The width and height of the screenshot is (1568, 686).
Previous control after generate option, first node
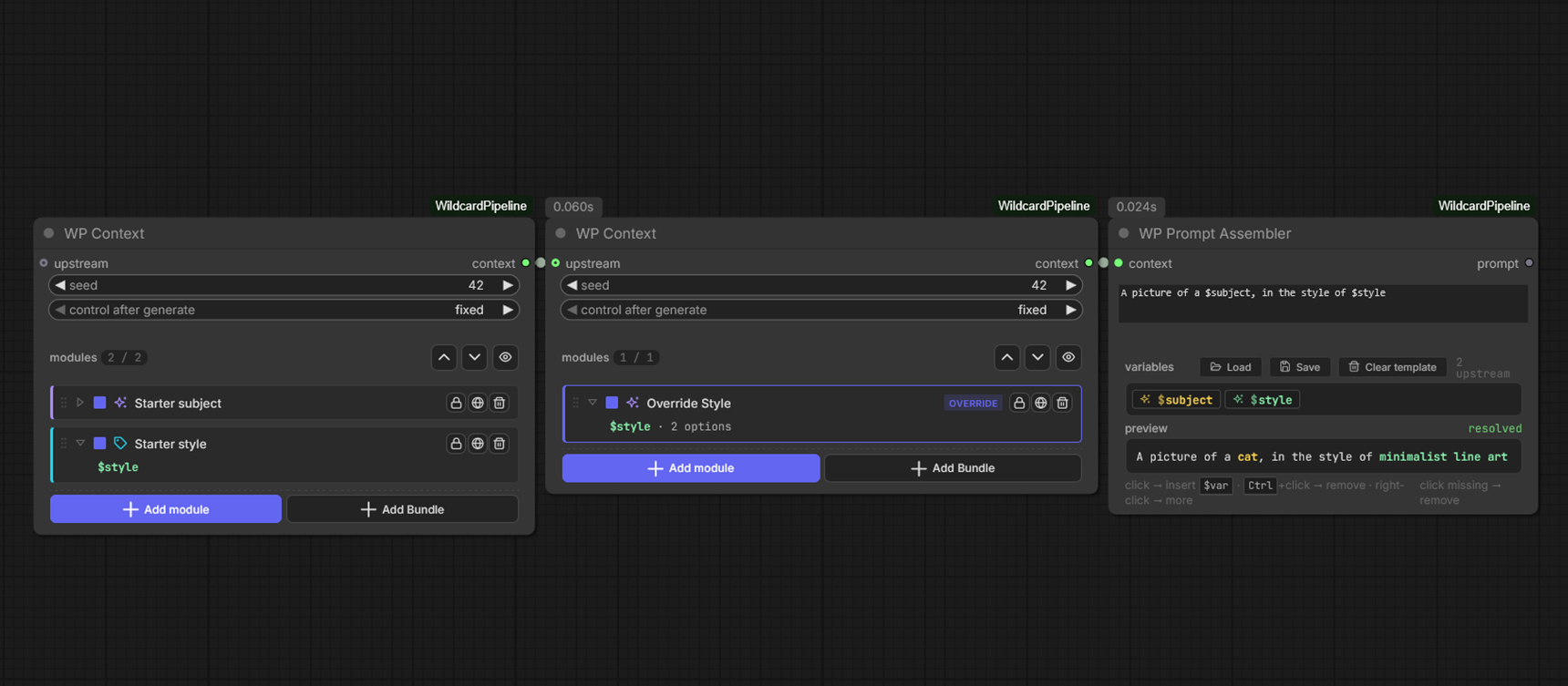click(x=60, y=310)
